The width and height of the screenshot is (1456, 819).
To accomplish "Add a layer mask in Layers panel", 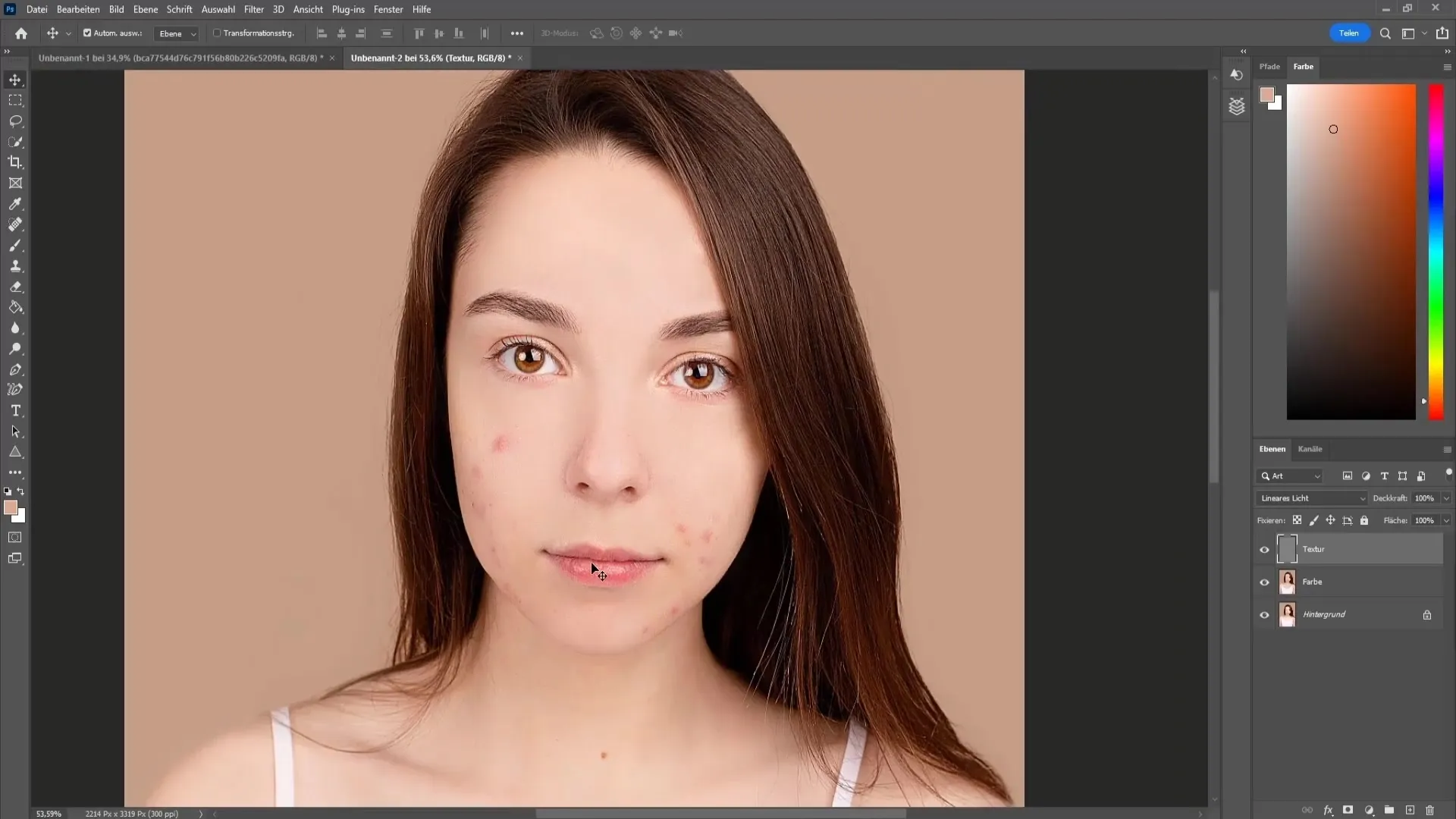I will point(1348,810).
